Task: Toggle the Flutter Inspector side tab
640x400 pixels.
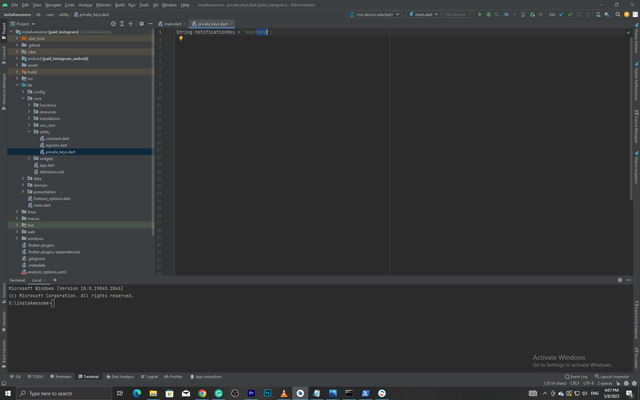Action: tap(636, 167)
